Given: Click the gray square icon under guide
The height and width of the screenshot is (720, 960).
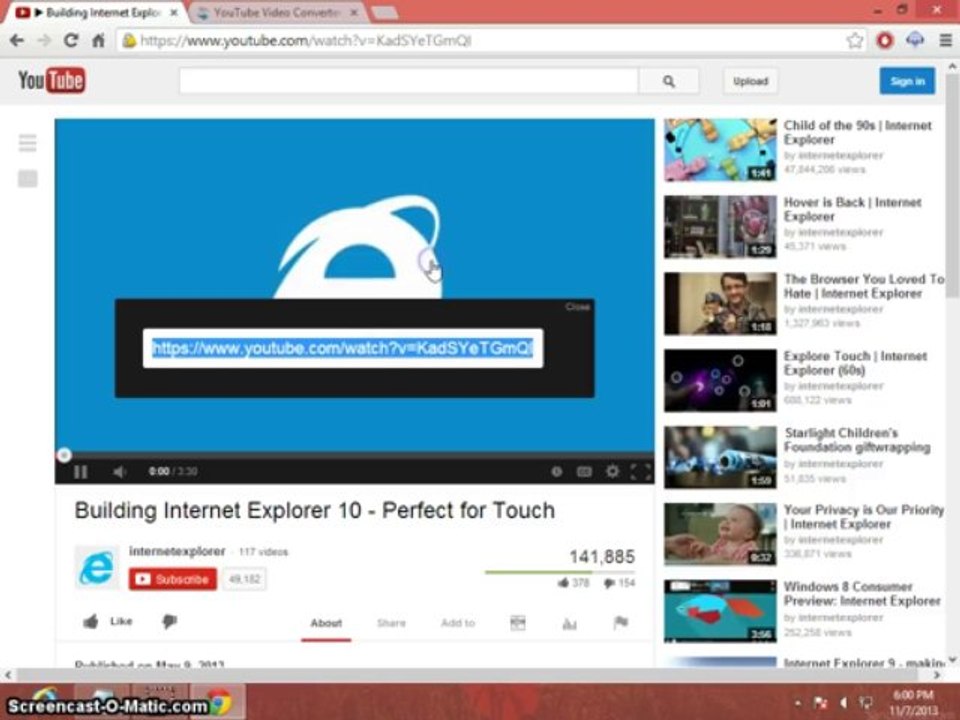Looking at the screenshot, I should coord(28,179).
